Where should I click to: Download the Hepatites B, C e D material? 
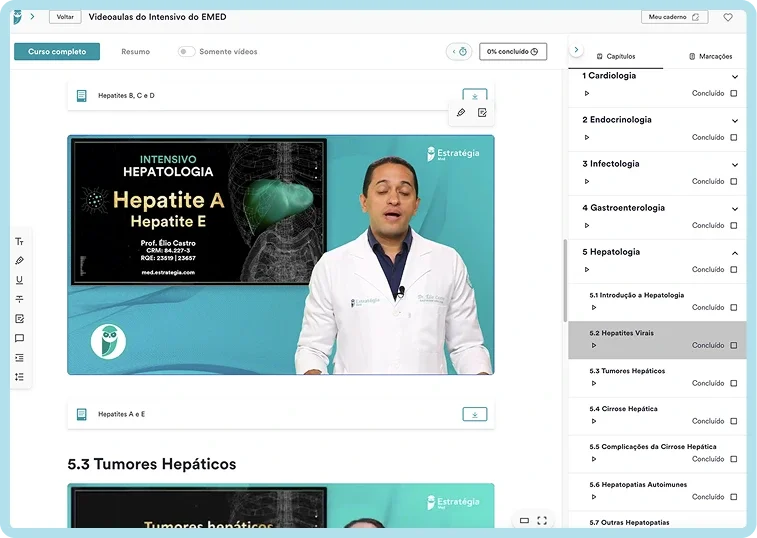pyautogui.click(x=475, y=95)
